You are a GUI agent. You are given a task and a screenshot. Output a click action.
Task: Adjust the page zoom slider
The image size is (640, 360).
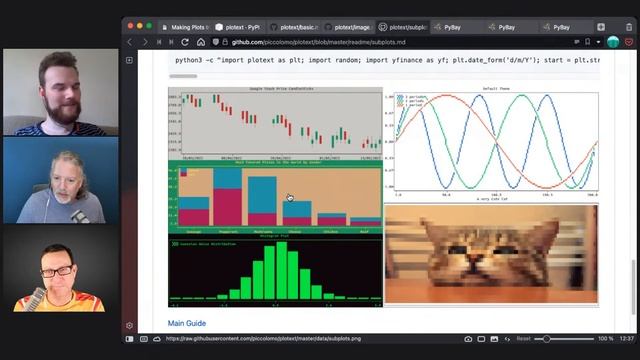point(564,339)
